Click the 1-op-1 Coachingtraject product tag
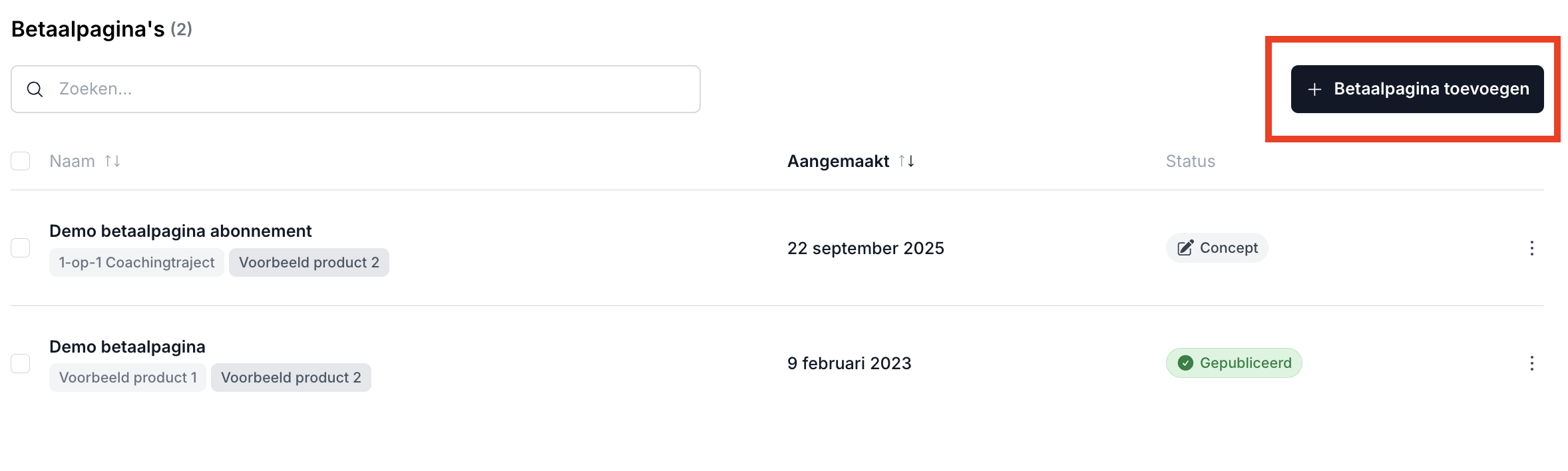This screenshot has width=1568, height=471. (136, 263)
